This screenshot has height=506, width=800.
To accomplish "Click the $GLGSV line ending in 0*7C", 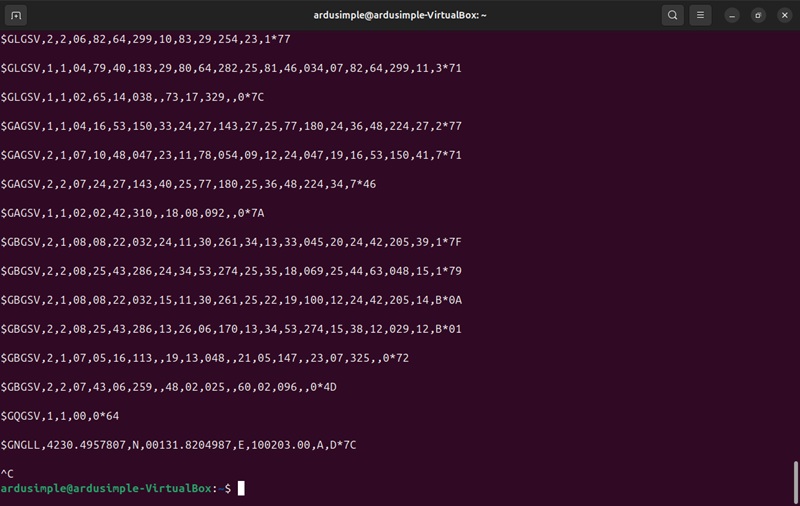I will pos(132,97).
